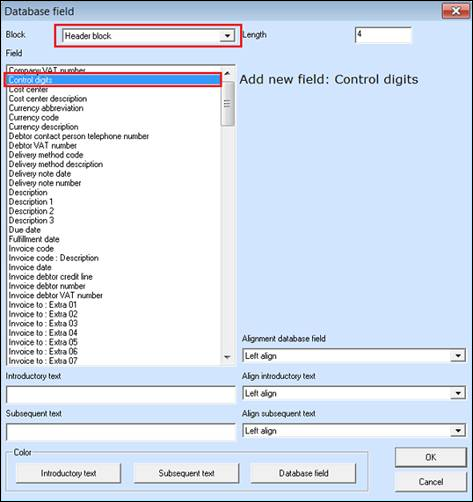Click the Introductory text input box
This screenshot has width=473, height=502.
pos(121,395)
